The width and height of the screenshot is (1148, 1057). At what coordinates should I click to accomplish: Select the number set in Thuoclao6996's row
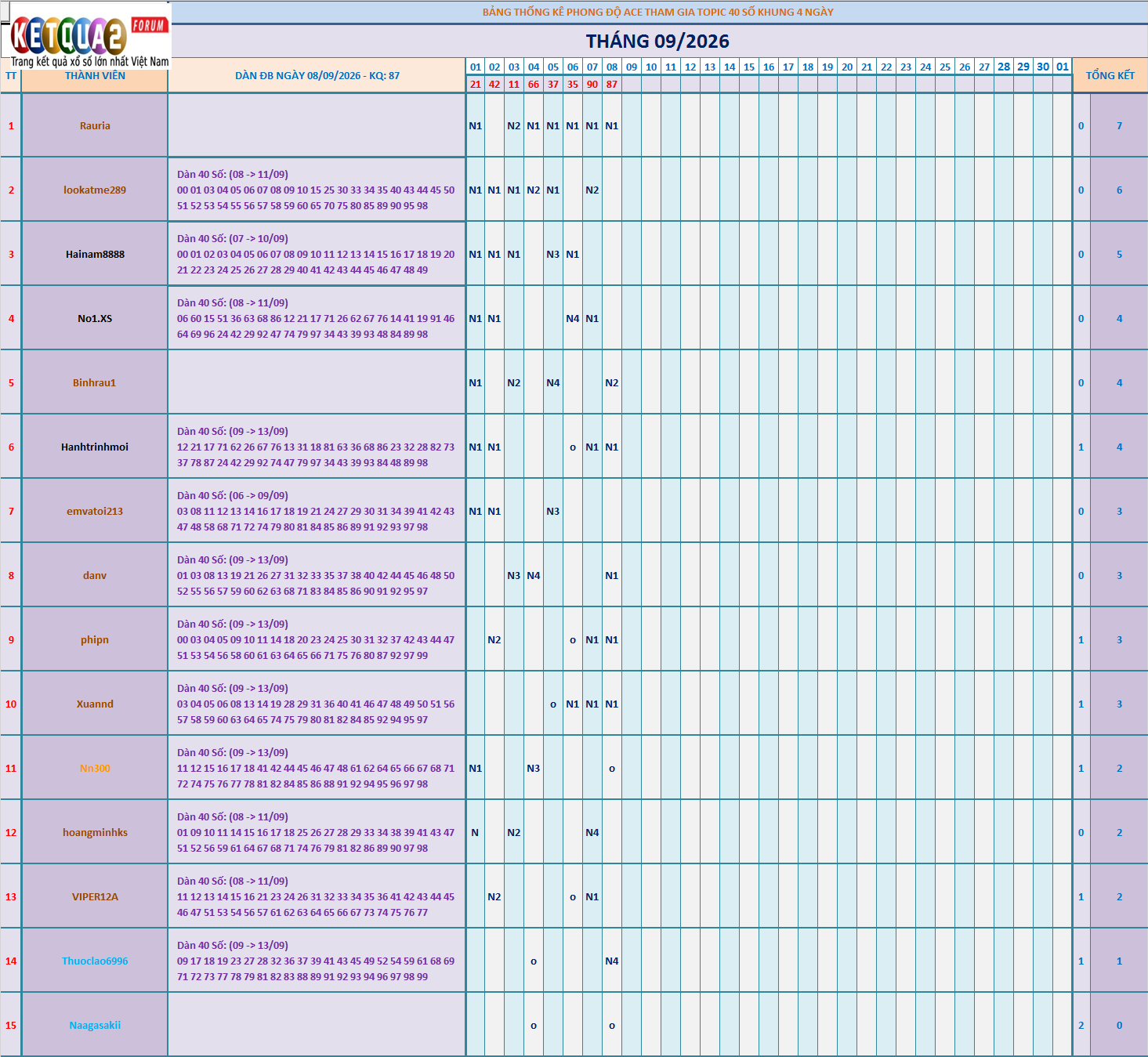point(316,961)
